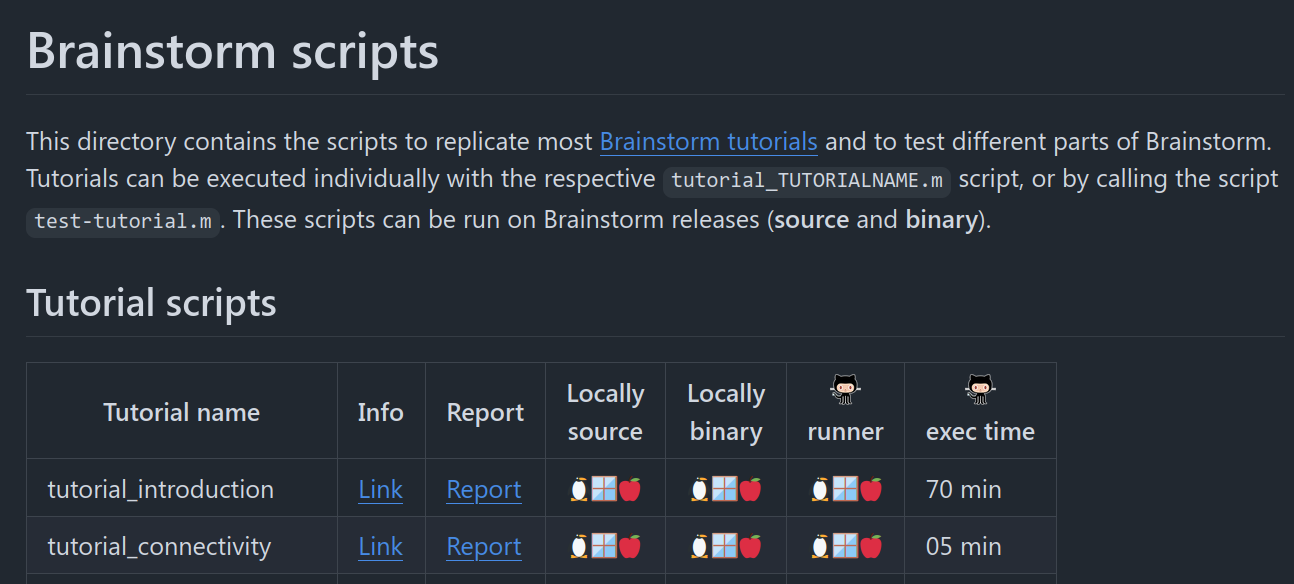Click the apple icon in tutorial_connectivity Locally source
Screen dimensions: 1294x584
[629, 547]
